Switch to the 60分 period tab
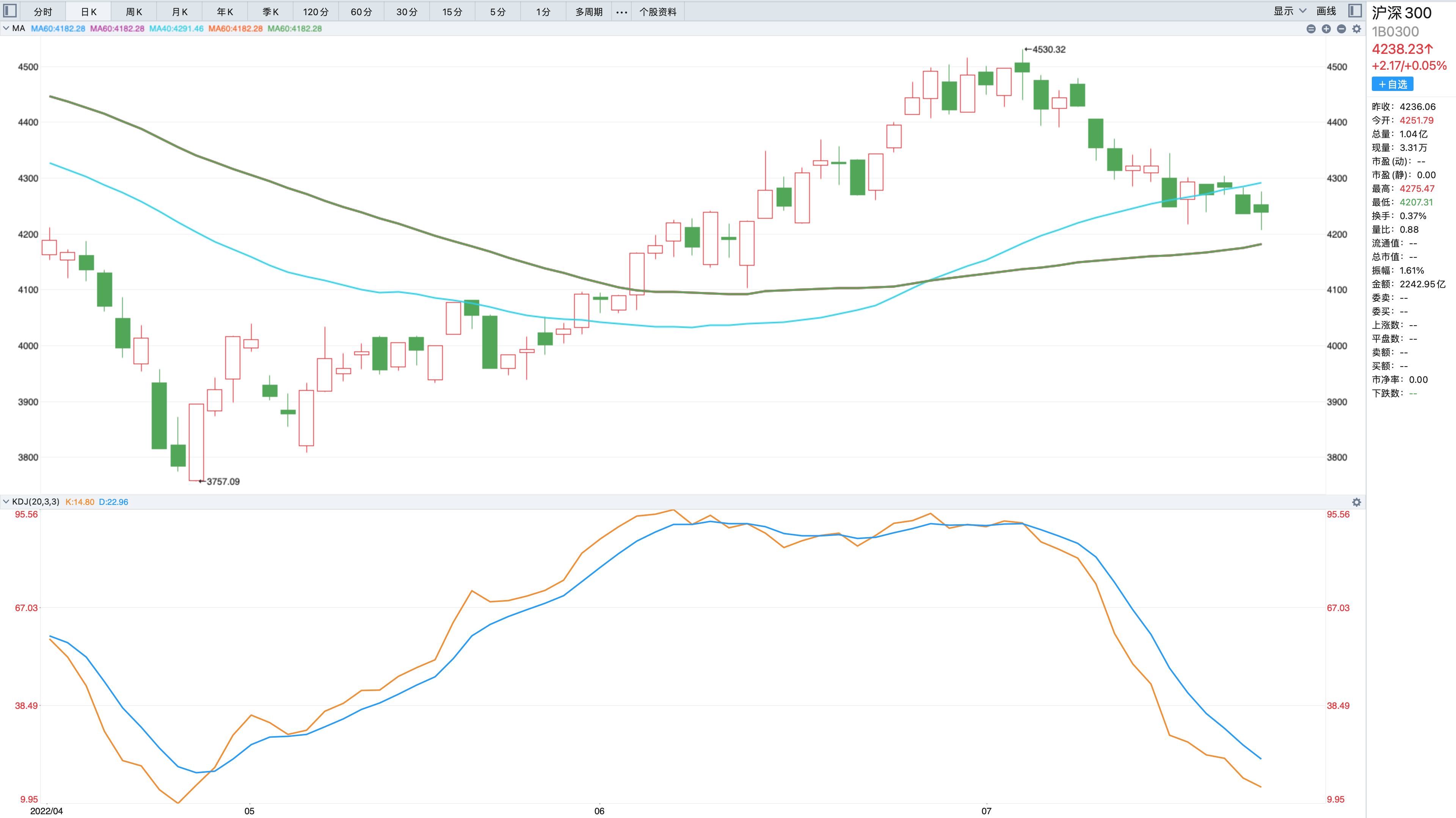The width and height of the screenshot is (1456, 818). coord(361,12)
